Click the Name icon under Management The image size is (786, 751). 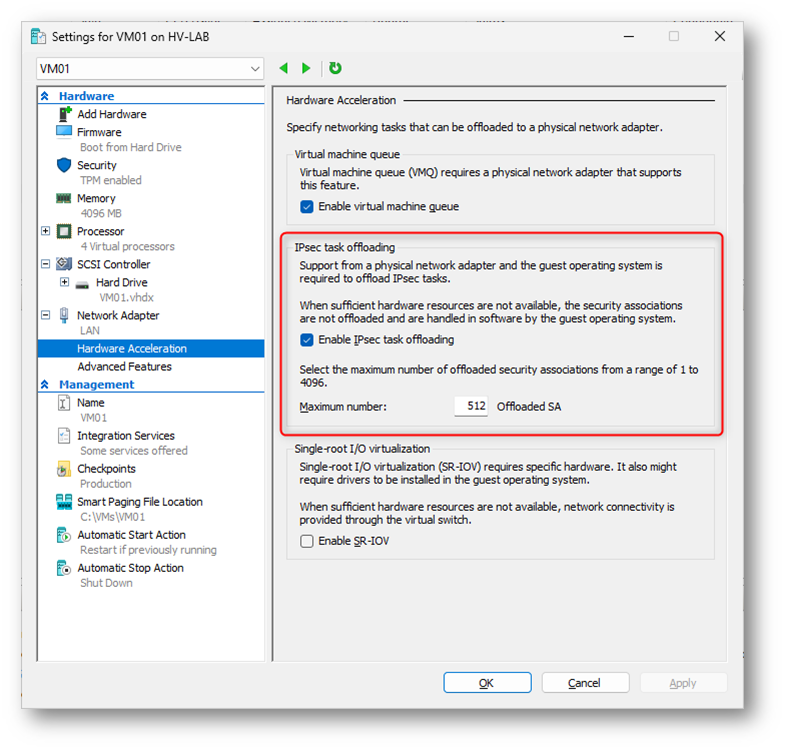(64, 403)
